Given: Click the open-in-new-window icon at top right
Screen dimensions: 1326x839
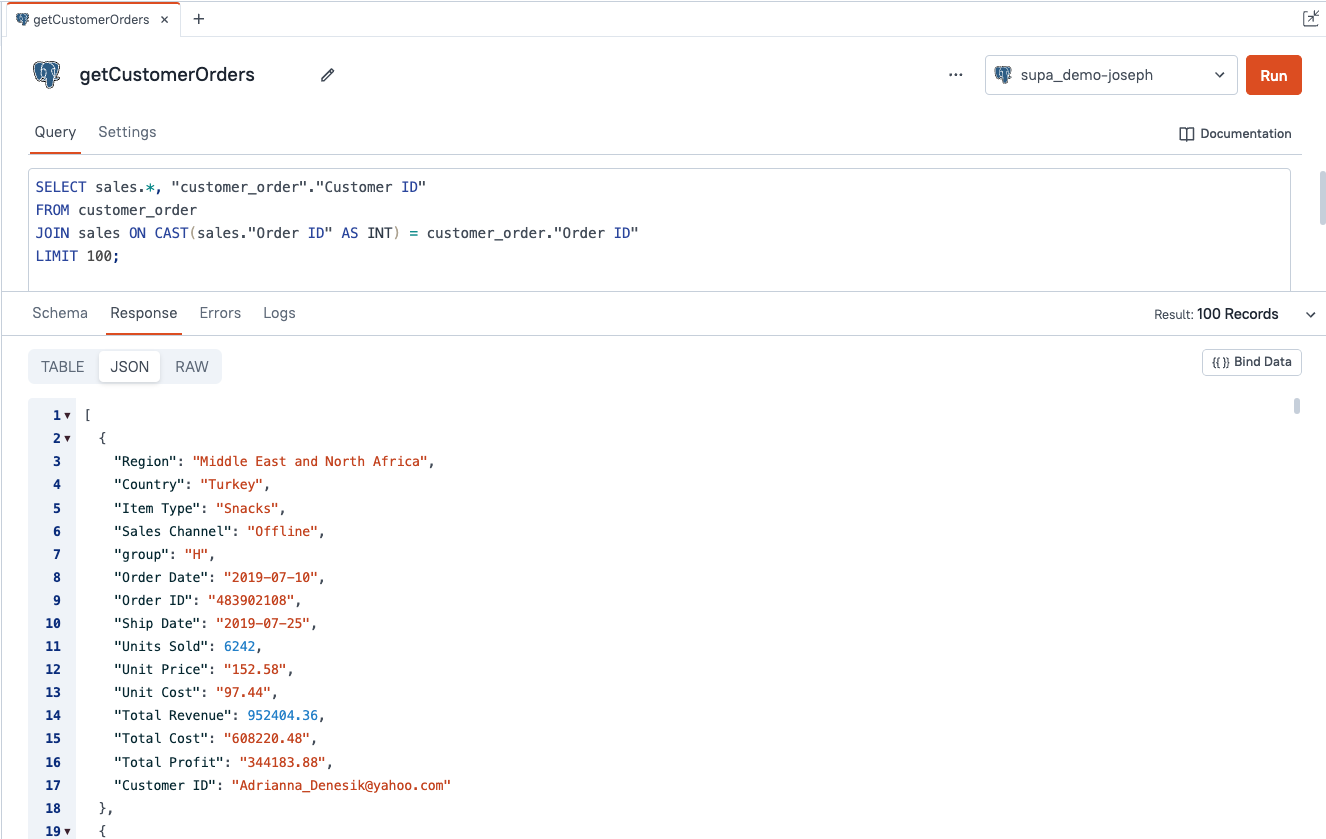Looking at the screenshot, I should (x=1311, y=18).
